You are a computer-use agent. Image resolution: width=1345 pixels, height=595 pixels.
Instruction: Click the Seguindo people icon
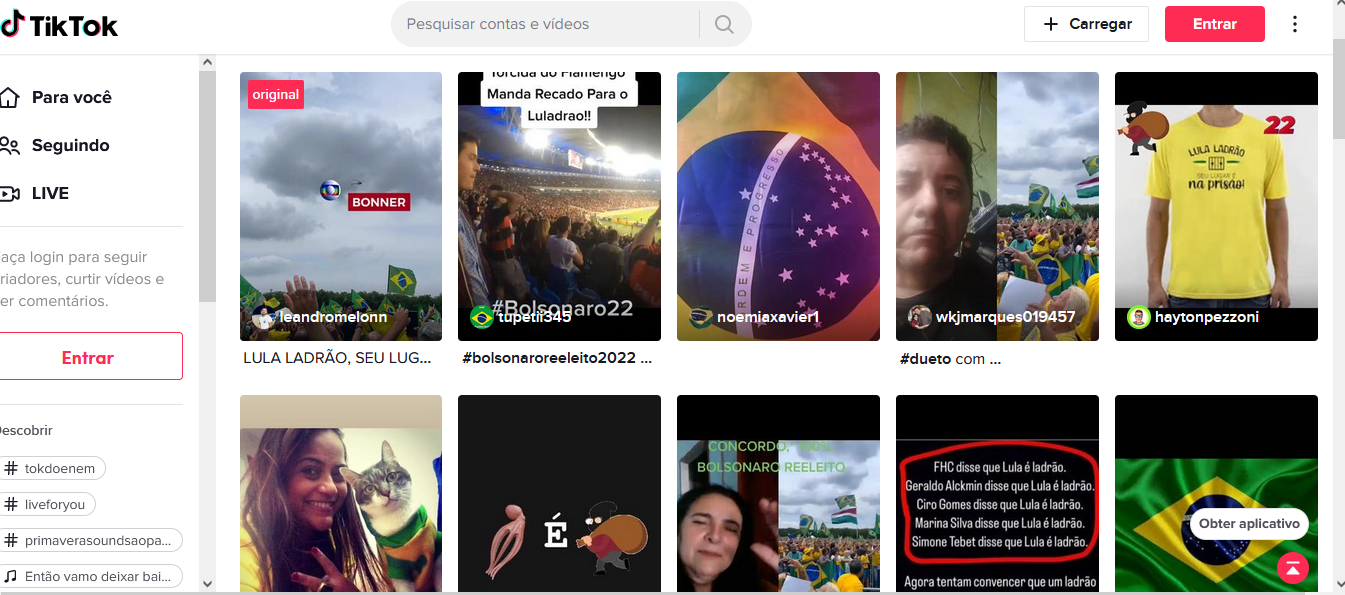(10, 145)
